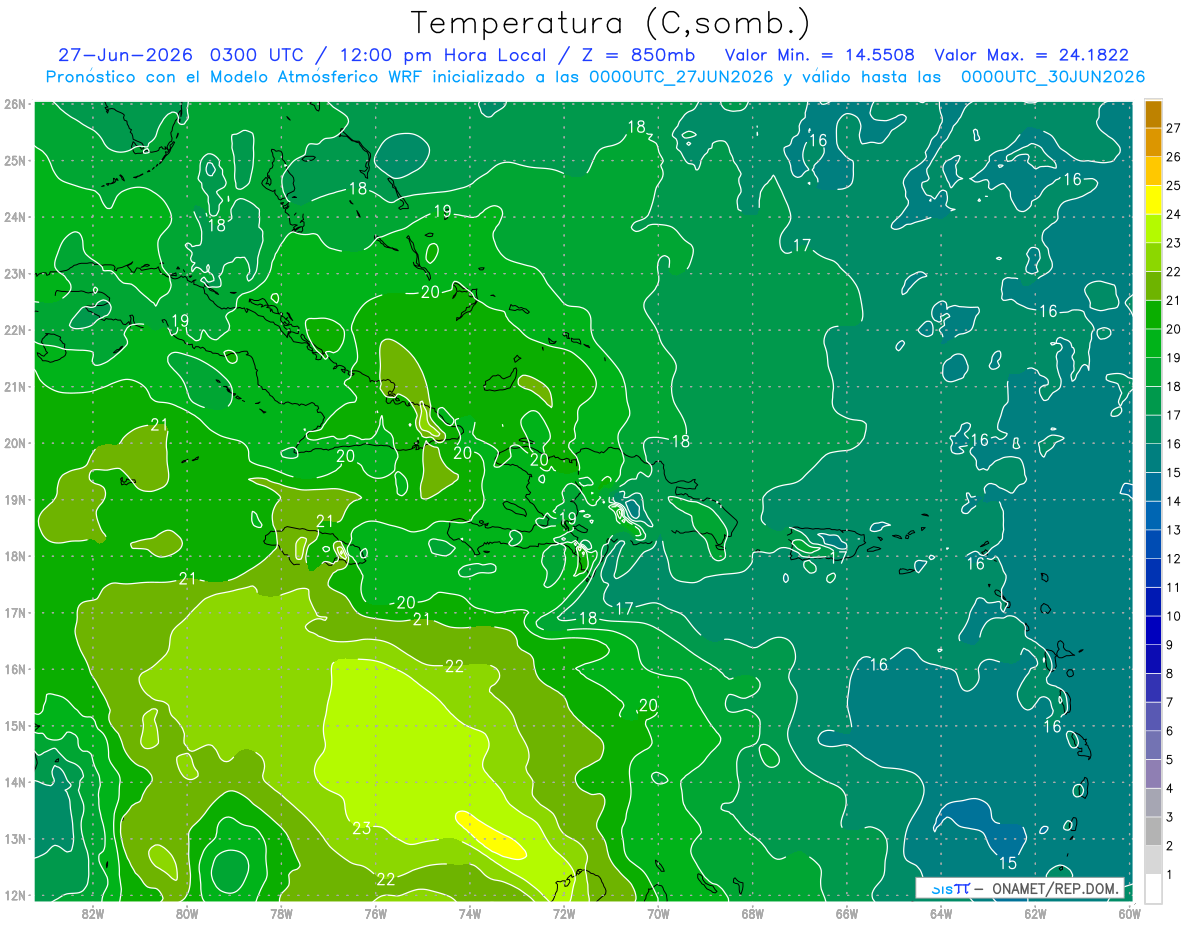Click colorbar label '26'
This screenshot has width=1200, height=927.
tap(1174, 157)
